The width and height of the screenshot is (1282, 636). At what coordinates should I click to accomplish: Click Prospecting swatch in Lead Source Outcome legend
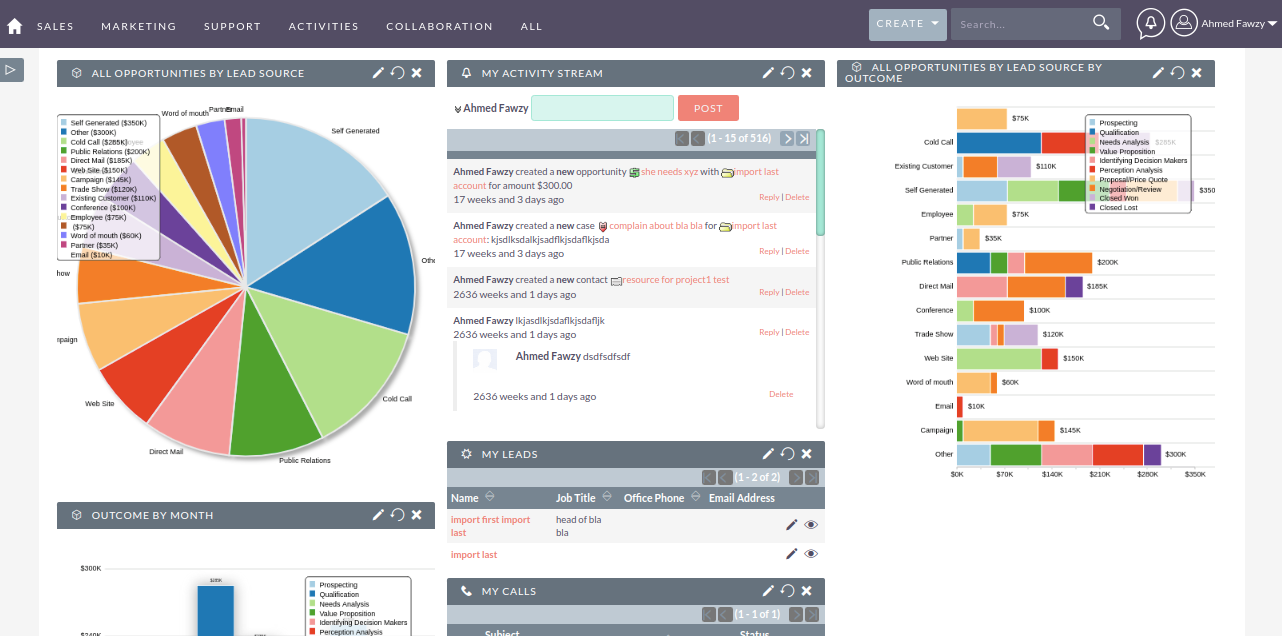click(1092, 123)
